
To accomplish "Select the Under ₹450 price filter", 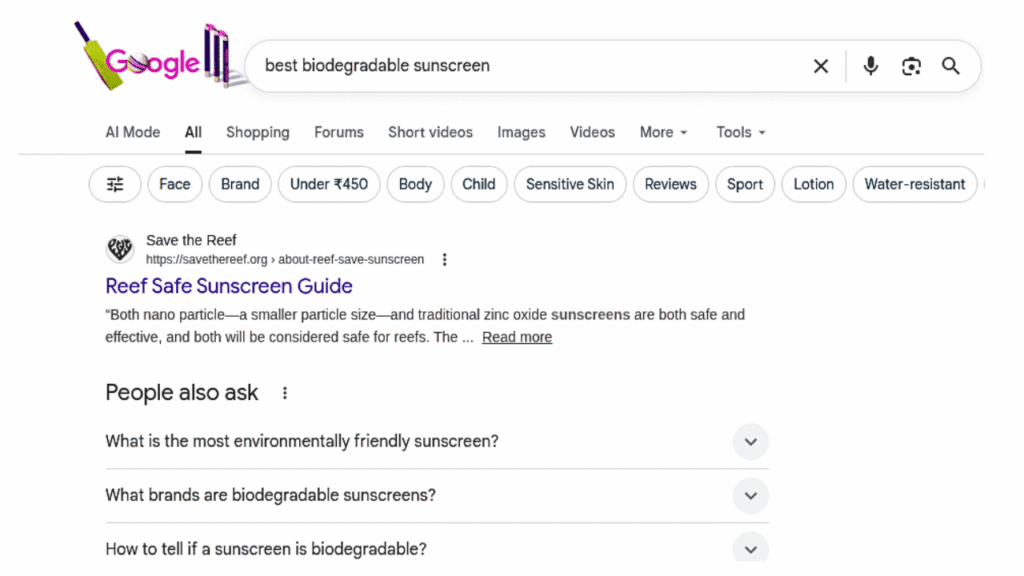I will pos(329,184).
